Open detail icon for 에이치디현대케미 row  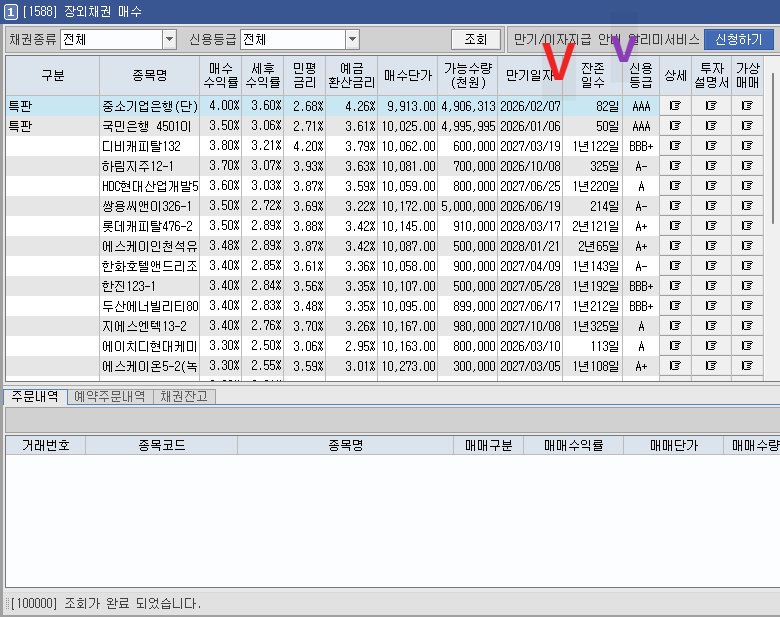click(675, 346)
